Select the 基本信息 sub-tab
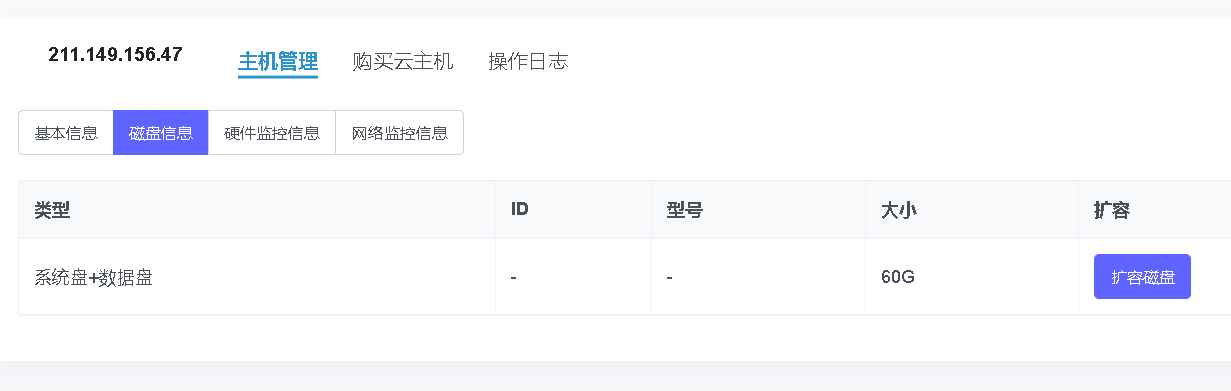This screenshot has width=1231, height=391. pyautogui.click(x=66, y=133)
